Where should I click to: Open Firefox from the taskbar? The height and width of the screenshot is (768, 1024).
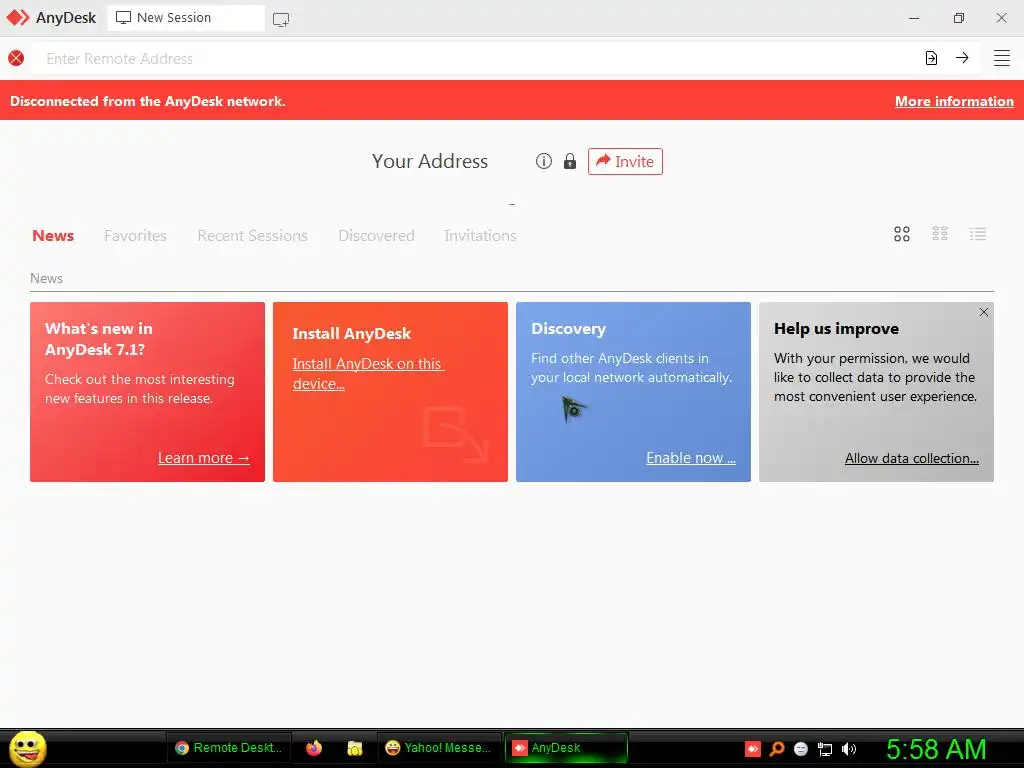(314, 748)
